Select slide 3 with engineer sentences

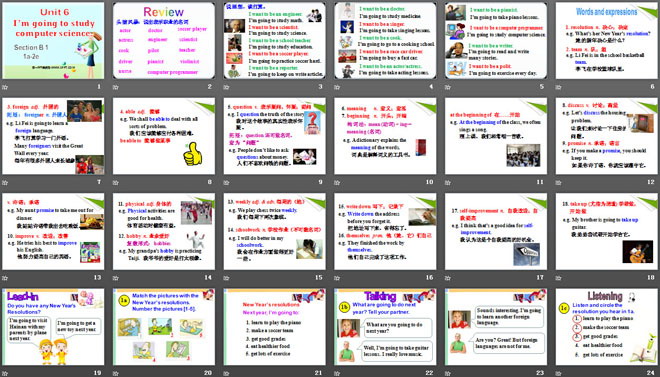click(274, 40)
